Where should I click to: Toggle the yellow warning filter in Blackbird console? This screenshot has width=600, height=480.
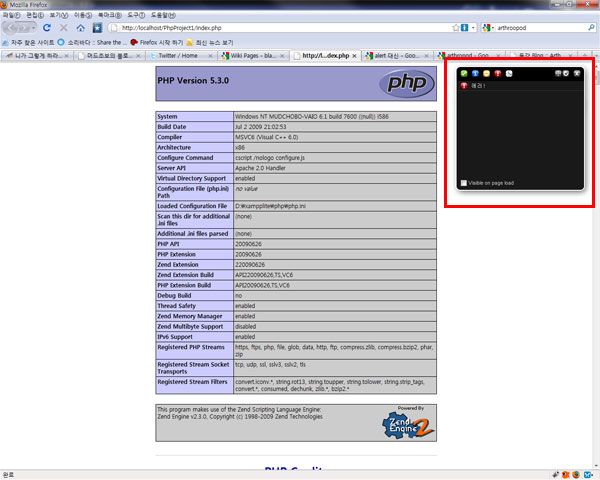(x=486, y=73)
